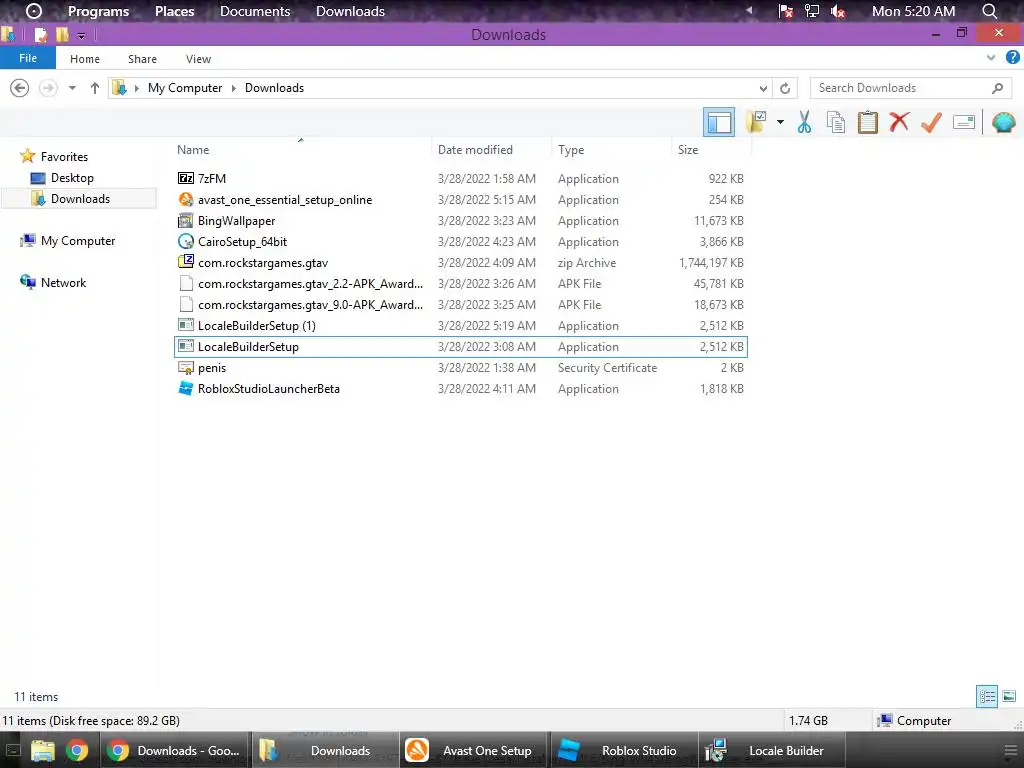Viewport: 1024px width, 768px height.
Task: Click the teal shell icon in toolbar
Action: (x=1004, y=122)
